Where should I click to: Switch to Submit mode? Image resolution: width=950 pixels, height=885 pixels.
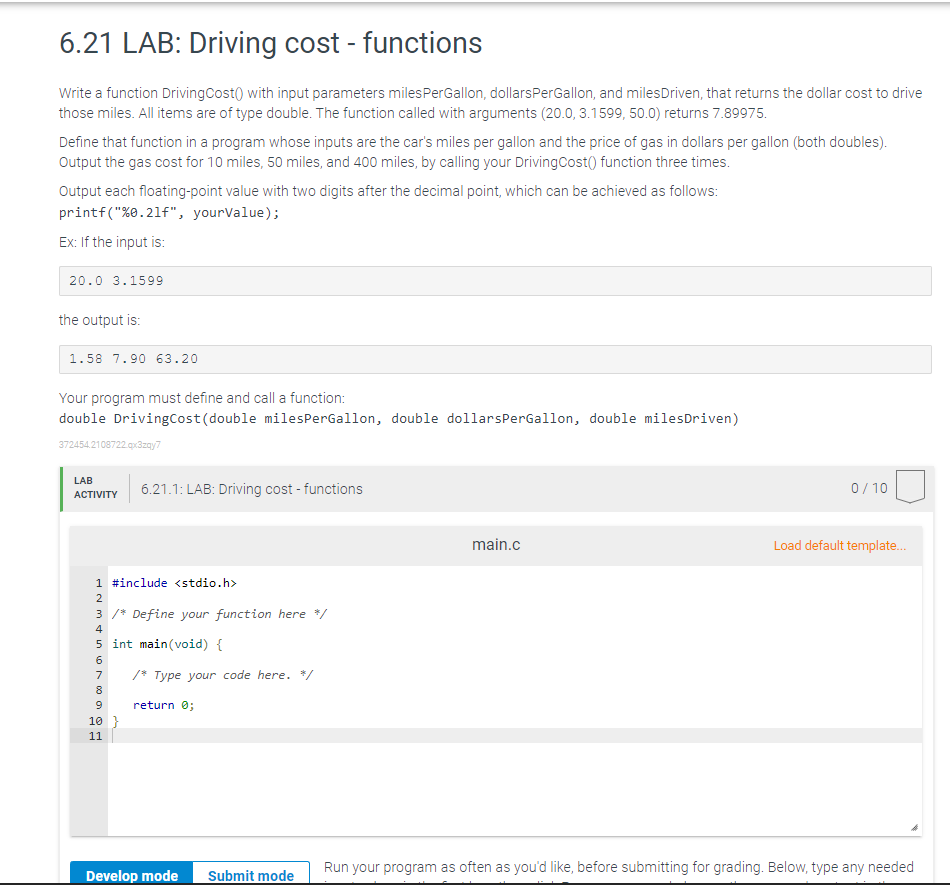click(x=251, y=874)
